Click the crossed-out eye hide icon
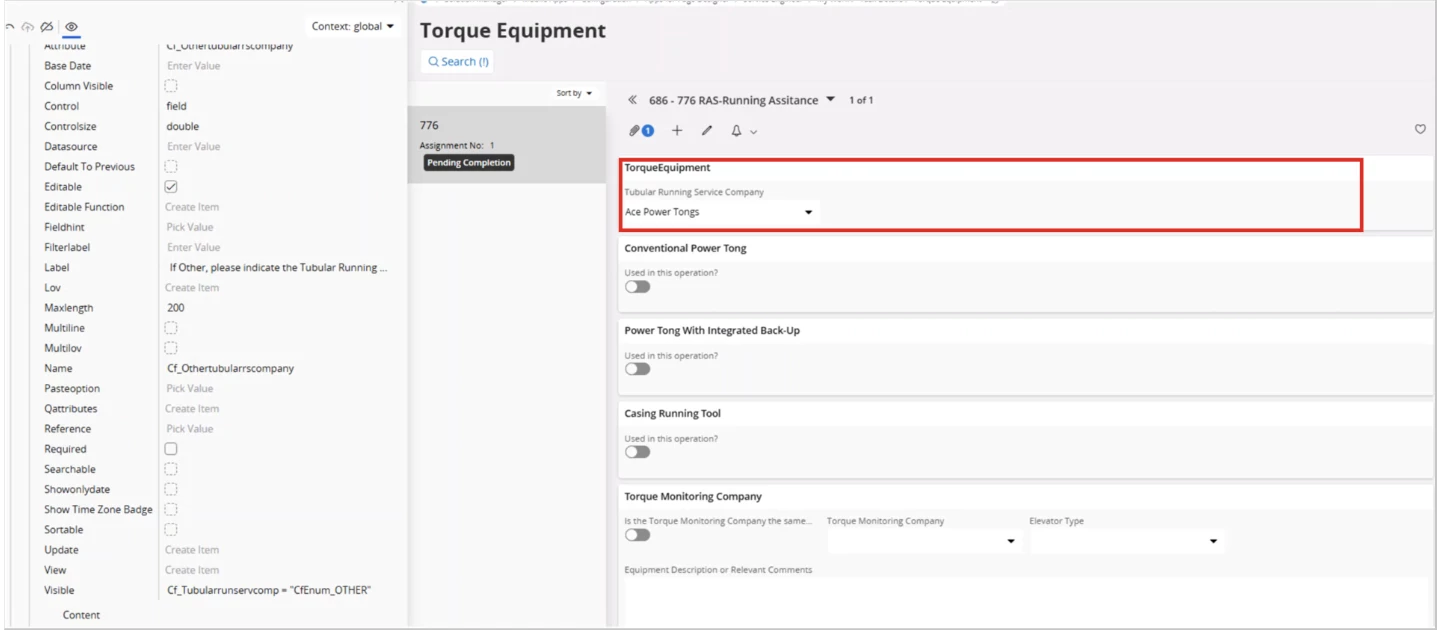Image resolution: width=1437 pixels, height=630 pixels. (x=47, y=27)
